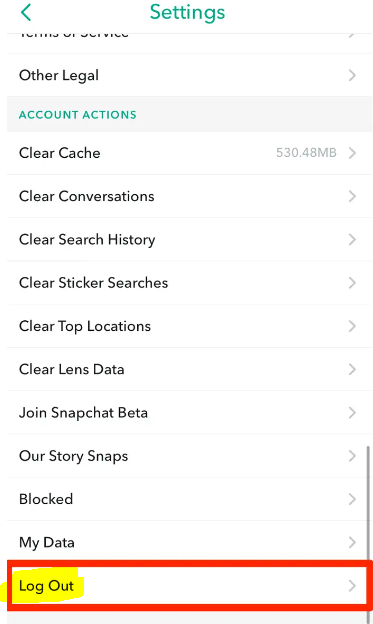Tap the green back arrow icon
Screen dimensions: 373x624
click(25, 12)
